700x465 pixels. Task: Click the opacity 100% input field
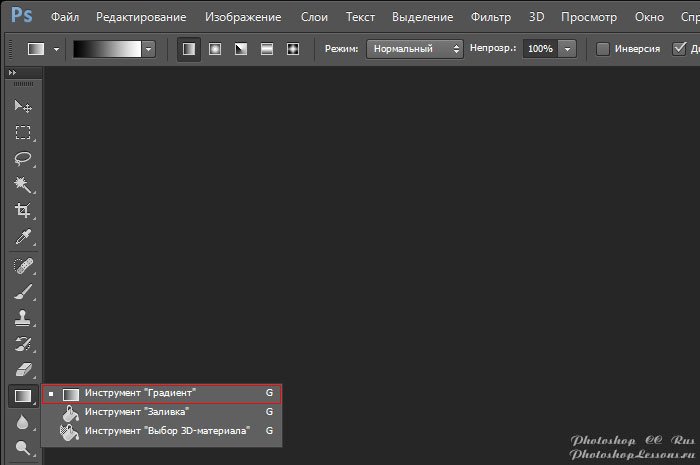coord(539,48)
